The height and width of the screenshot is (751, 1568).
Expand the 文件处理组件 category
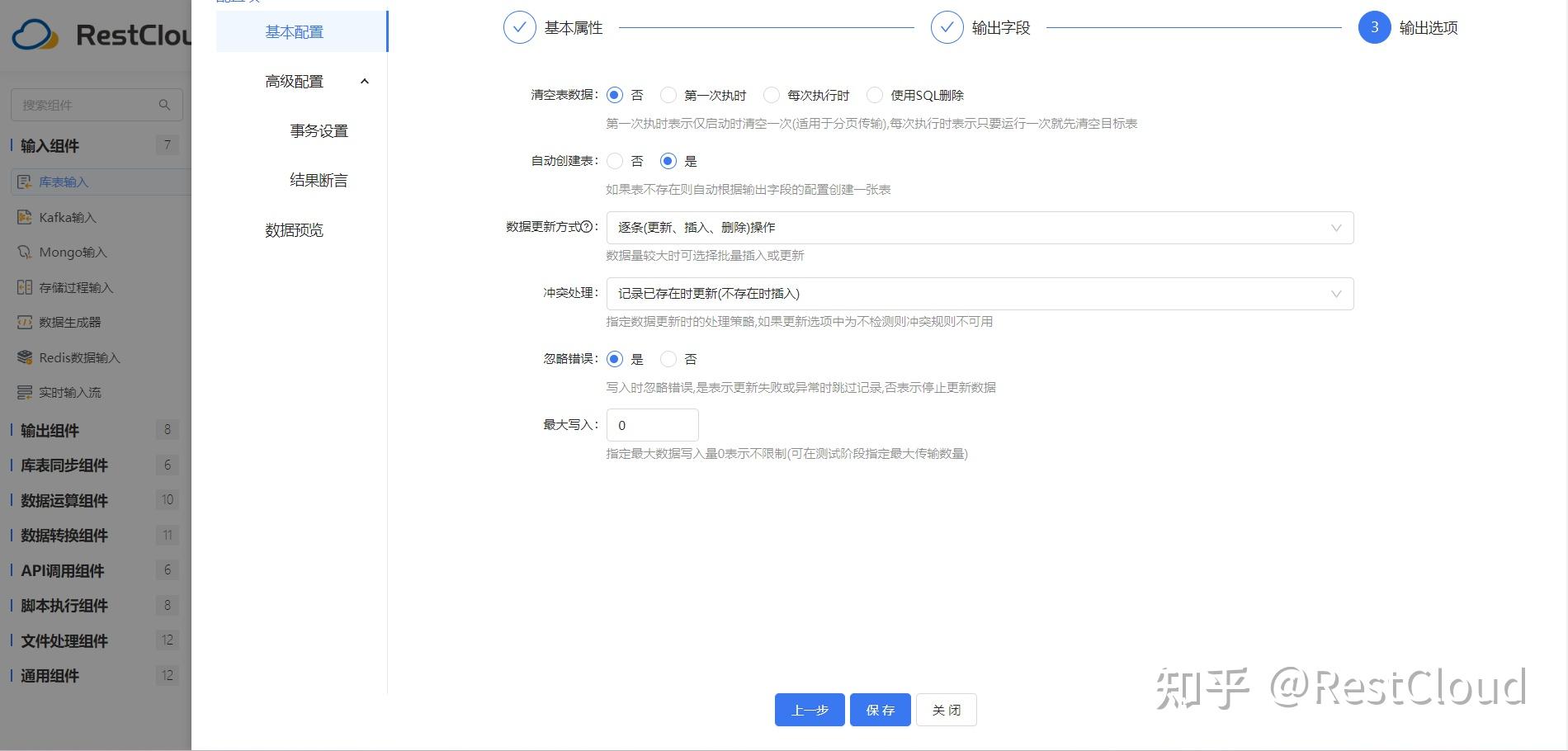(64, 641)
